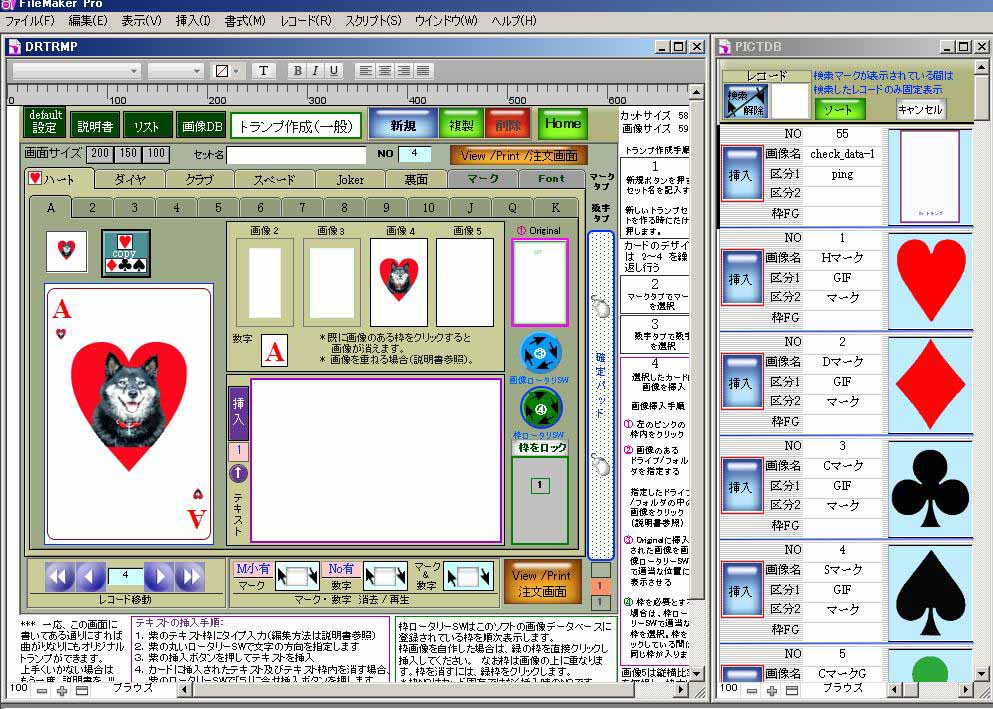Click the 新規 button
The height and width of the screenshot is (709, 993).
pyautogui.click(x=403, y=124)
